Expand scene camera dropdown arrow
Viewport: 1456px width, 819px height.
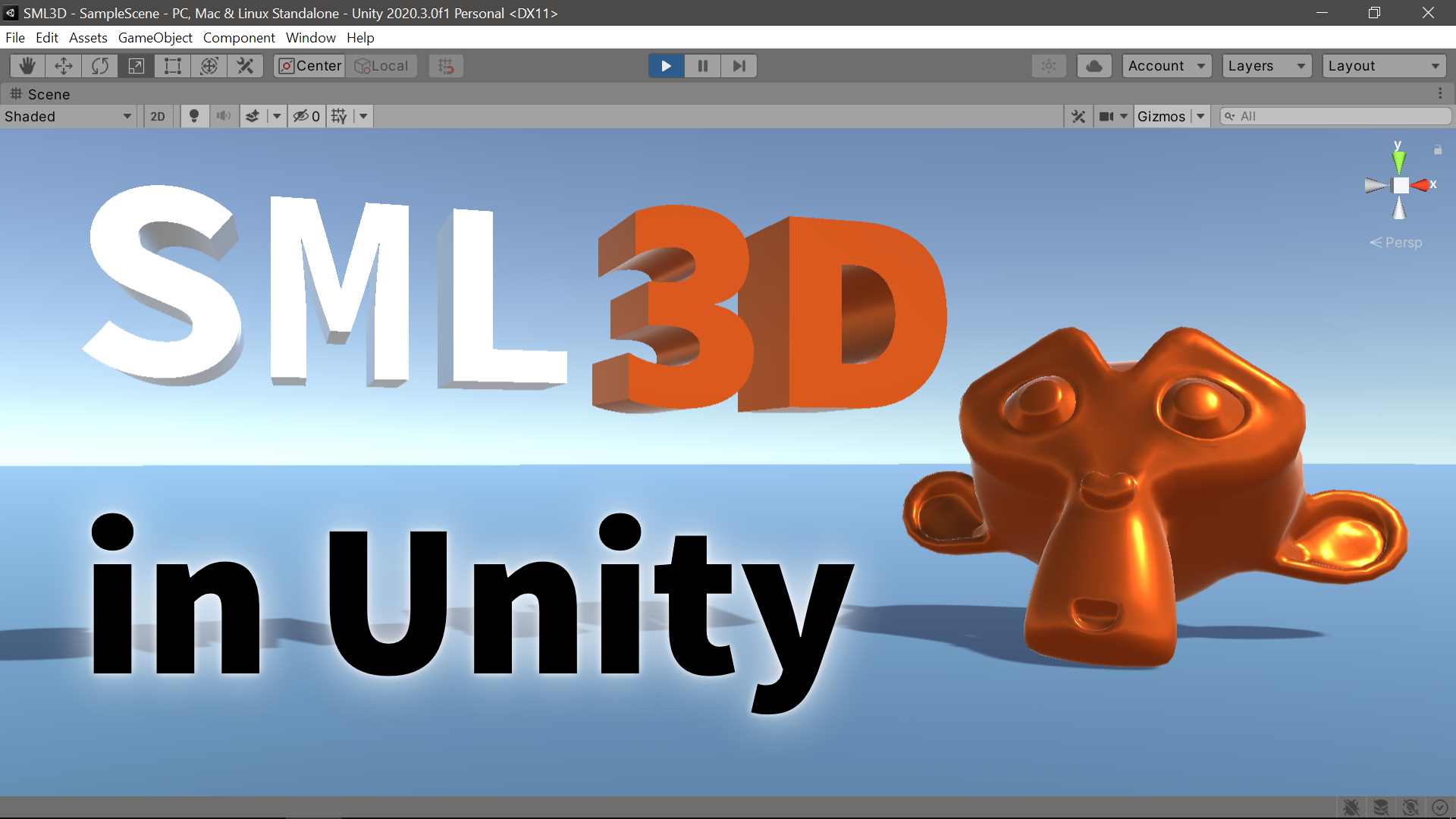[1124, 116]
